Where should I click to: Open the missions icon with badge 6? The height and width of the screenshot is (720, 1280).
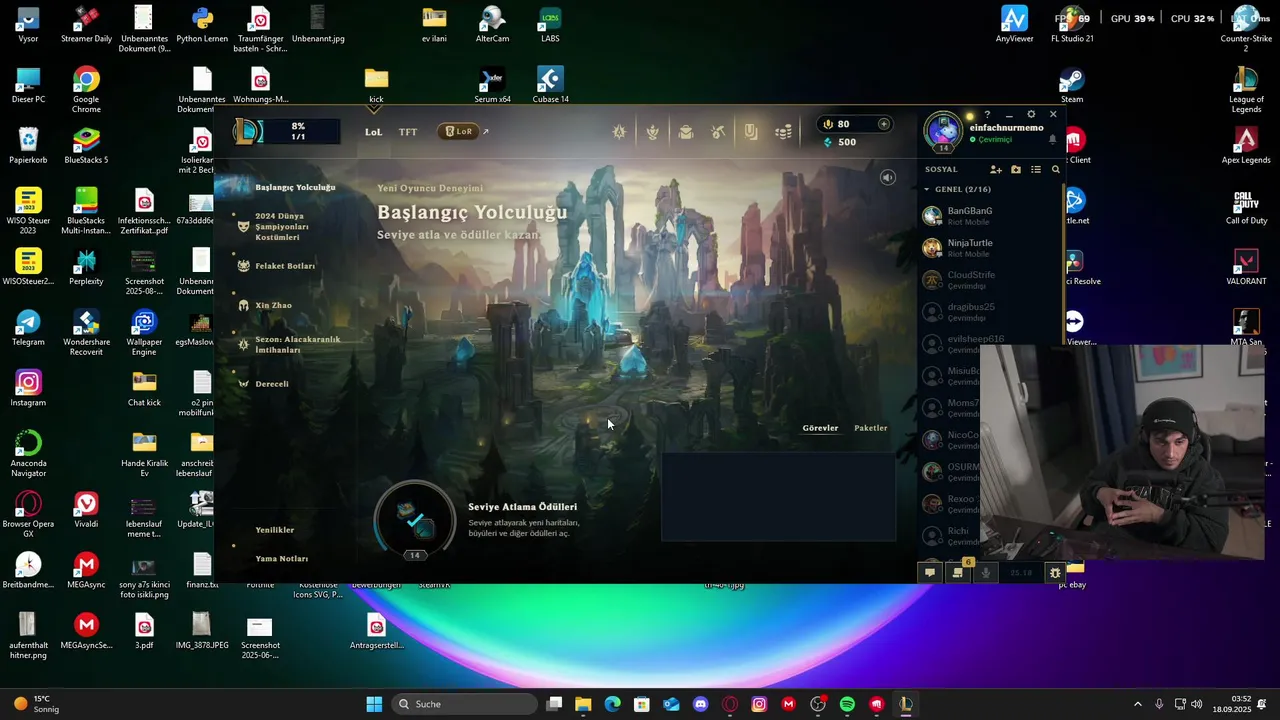click(958, 572)
